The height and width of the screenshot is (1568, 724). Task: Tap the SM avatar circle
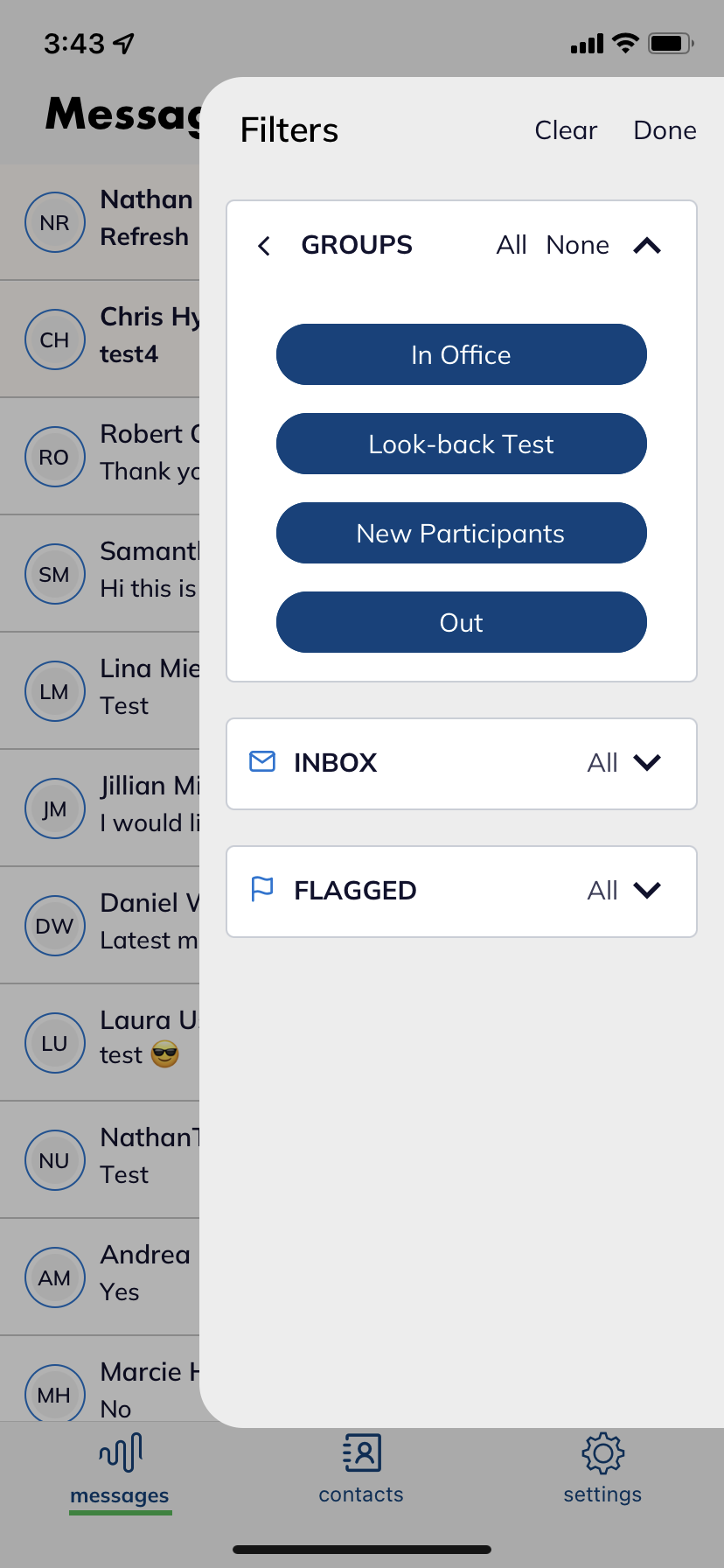[x=54, y=575]
